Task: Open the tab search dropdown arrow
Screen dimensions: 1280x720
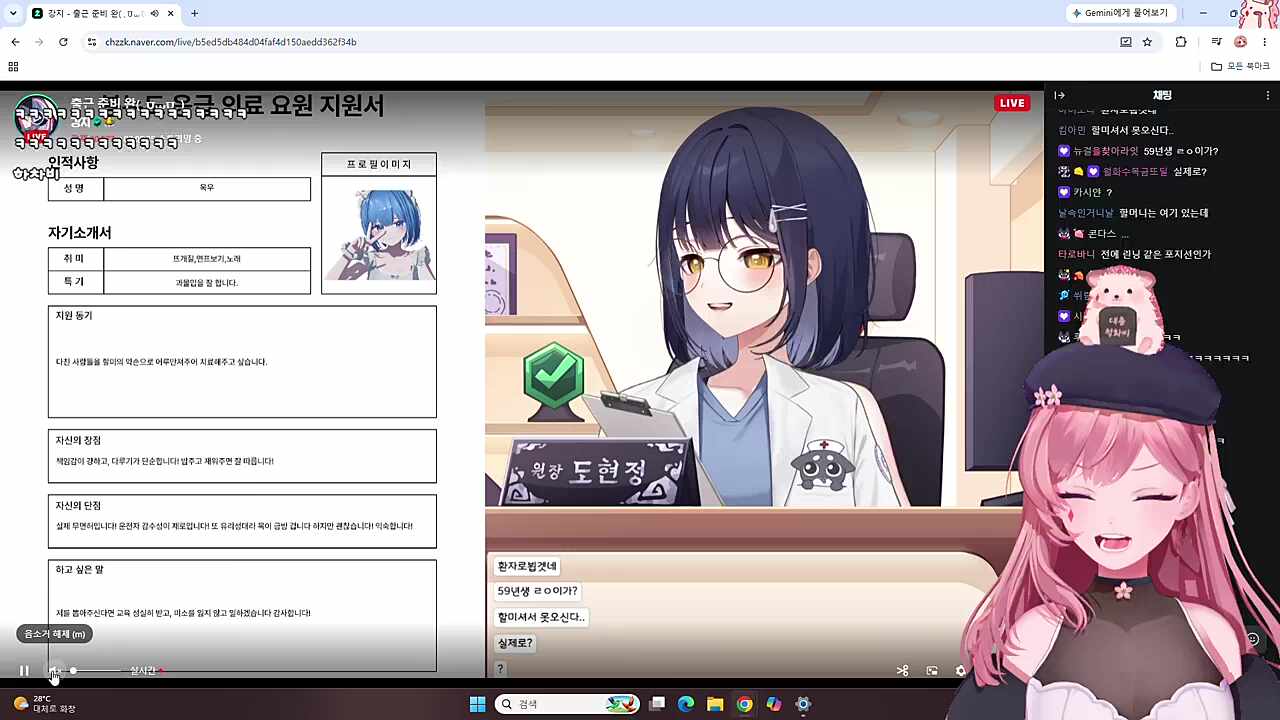Action: coord(13,13)
